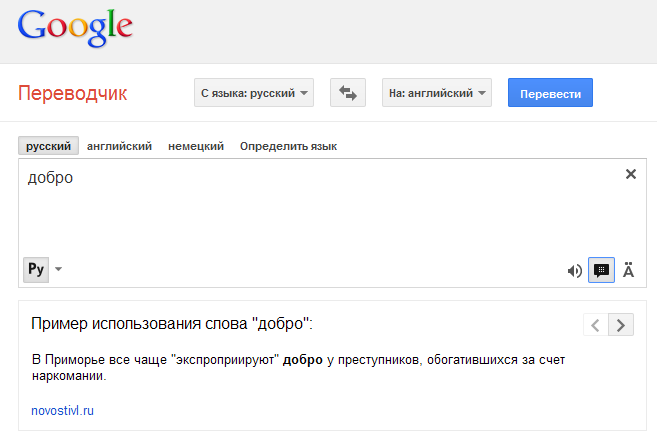Listen to the pronunciation of добро
Screen dimensions: 657x445
point(574,271)
